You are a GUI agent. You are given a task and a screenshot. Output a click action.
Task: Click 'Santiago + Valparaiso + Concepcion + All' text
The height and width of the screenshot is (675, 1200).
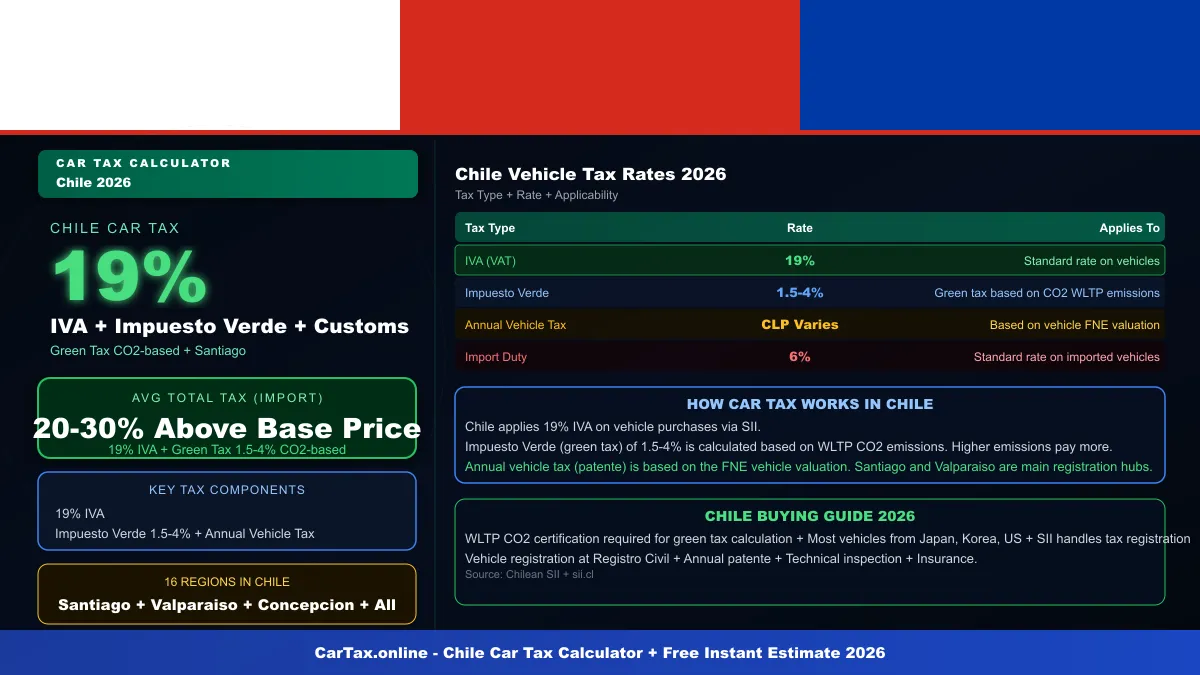227,605
